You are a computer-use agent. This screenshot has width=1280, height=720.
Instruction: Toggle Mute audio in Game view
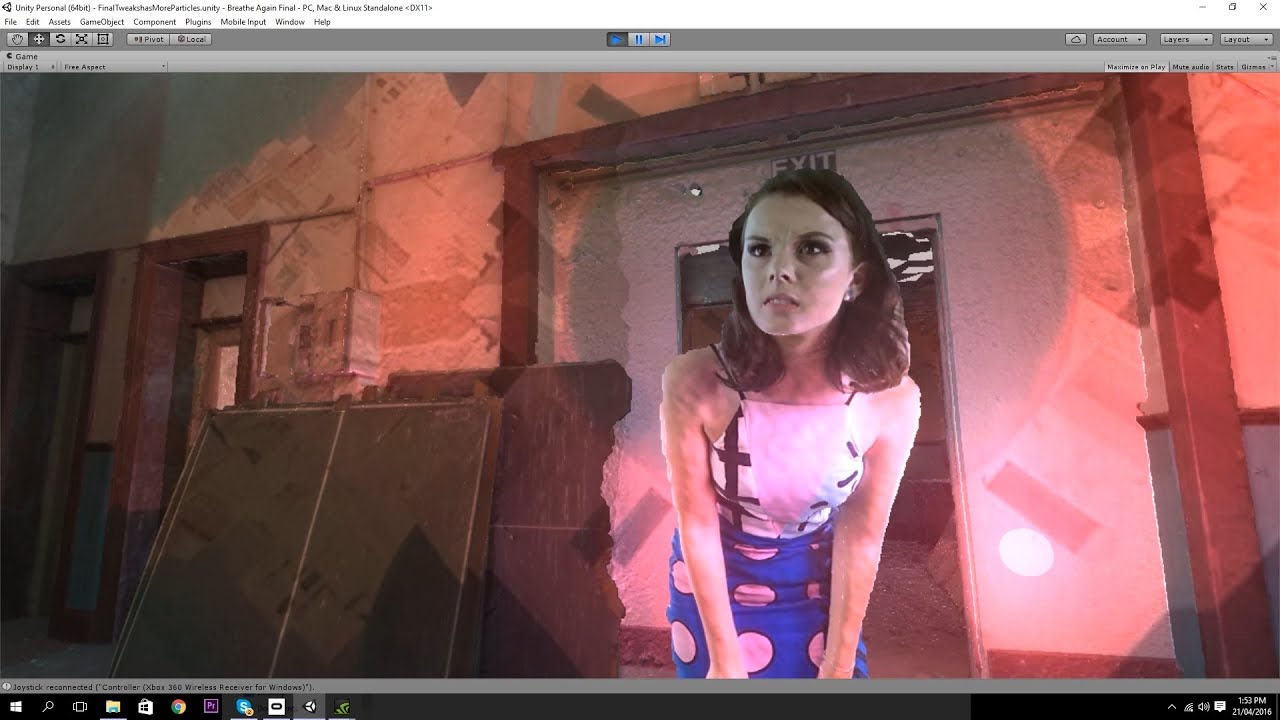(x=1190, y=67)
